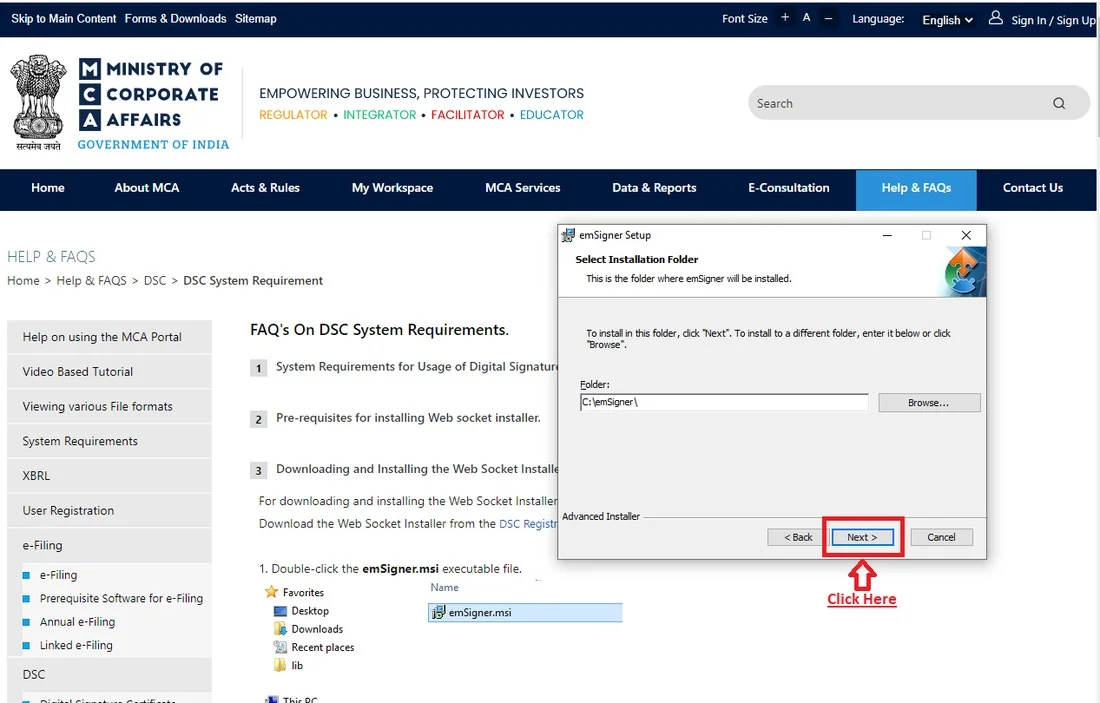Click Cancel in emSigner Setup
Image resolution: width=1100 pixels, height=703 pixels.
point(941,537)
